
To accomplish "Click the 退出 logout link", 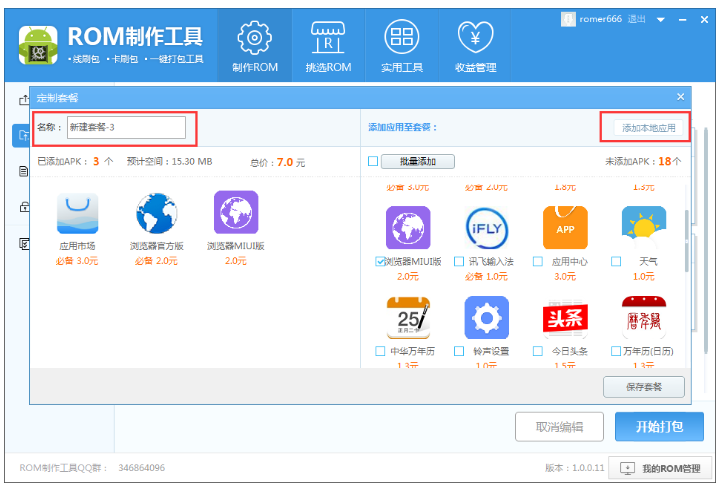I will [636, 19].
